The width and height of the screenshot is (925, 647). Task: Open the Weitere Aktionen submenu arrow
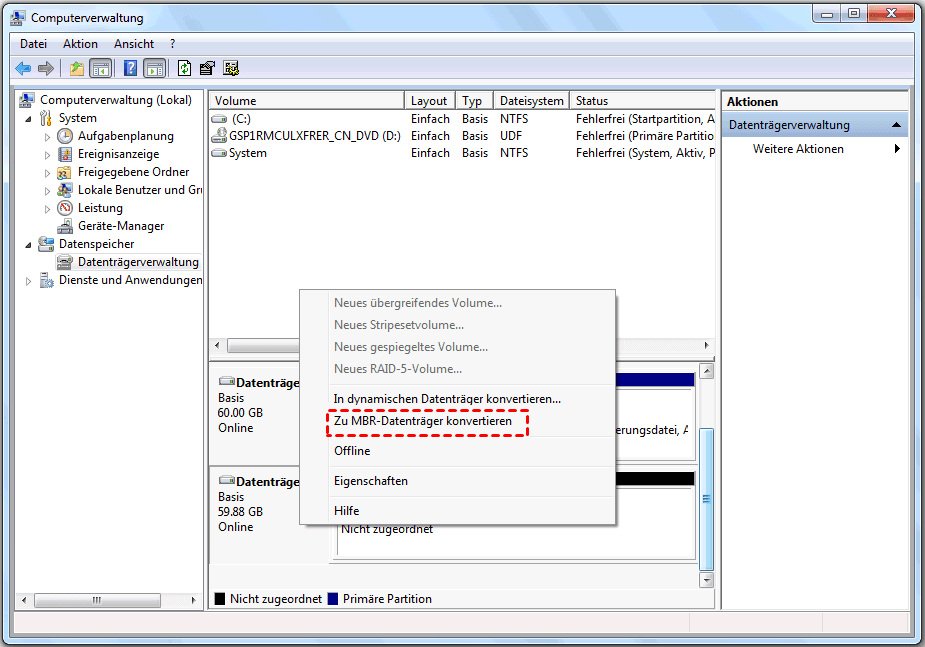[897, 149]
